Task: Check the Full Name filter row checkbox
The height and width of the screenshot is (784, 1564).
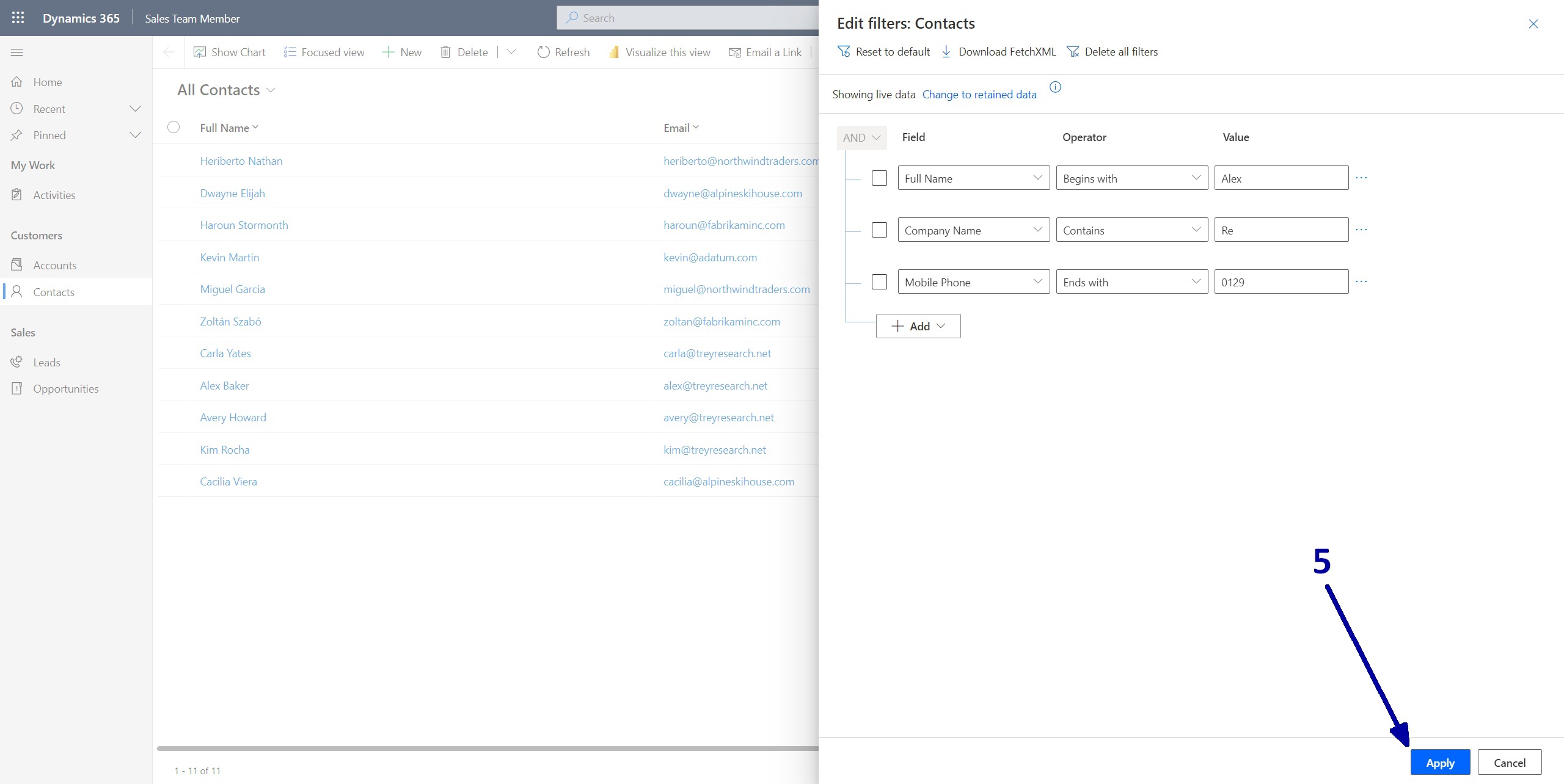Action: 879,178
